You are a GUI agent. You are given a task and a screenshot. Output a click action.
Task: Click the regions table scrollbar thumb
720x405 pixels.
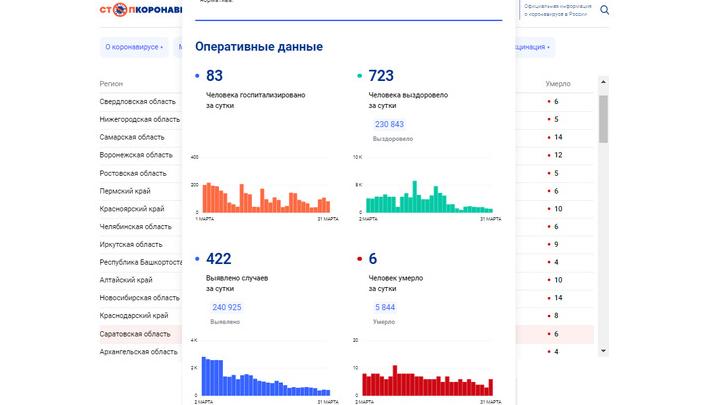pos(603,118)
